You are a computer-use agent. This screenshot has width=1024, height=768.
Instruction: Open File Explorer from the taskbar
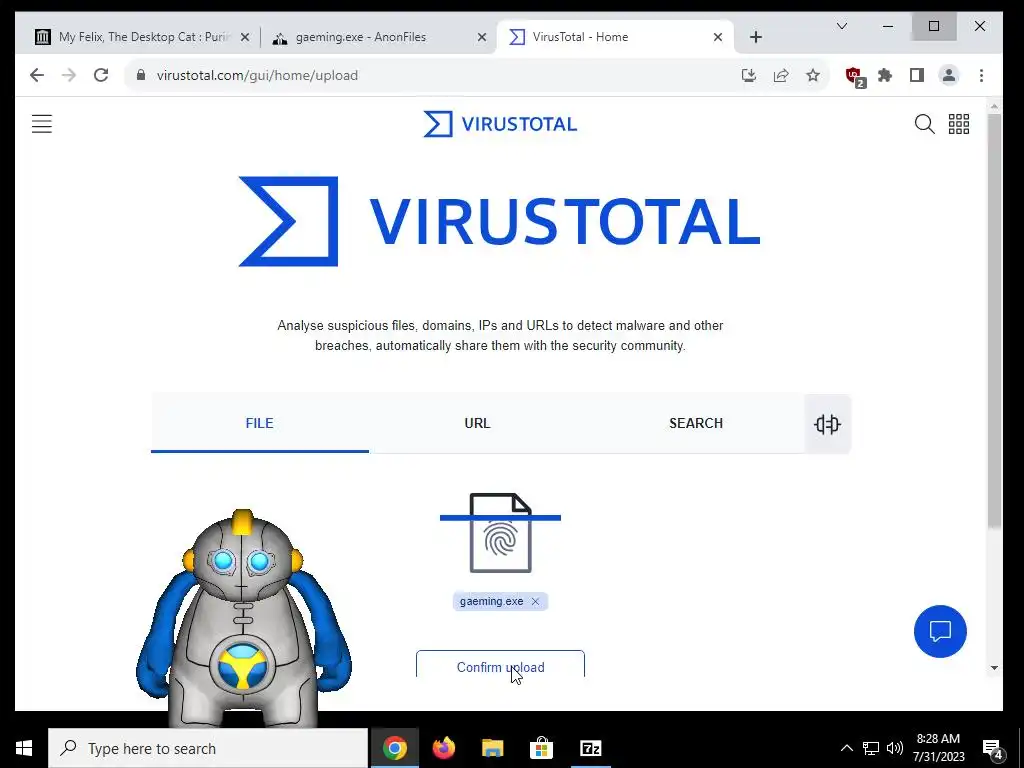click(492, 748)
